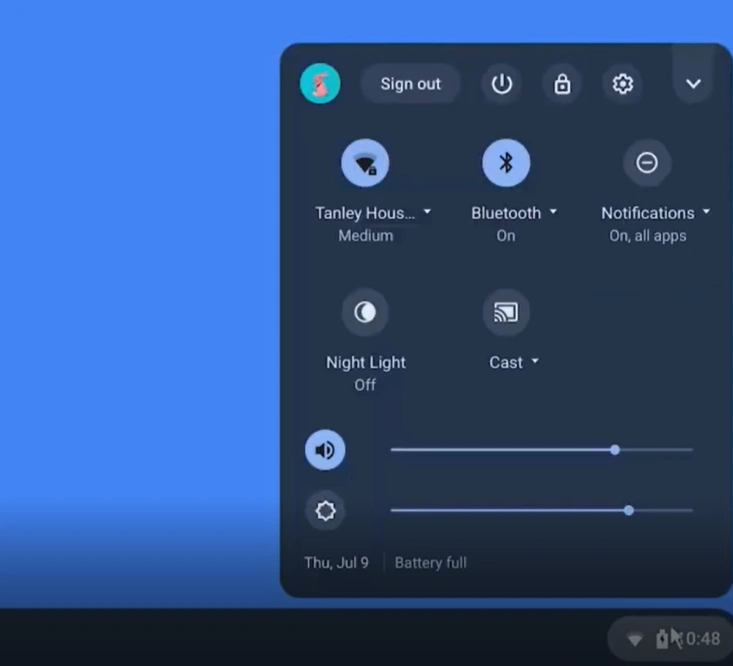Lock the screen with padlock icon
This screenshot has width=733, height=666.
[x=562, y=84]
